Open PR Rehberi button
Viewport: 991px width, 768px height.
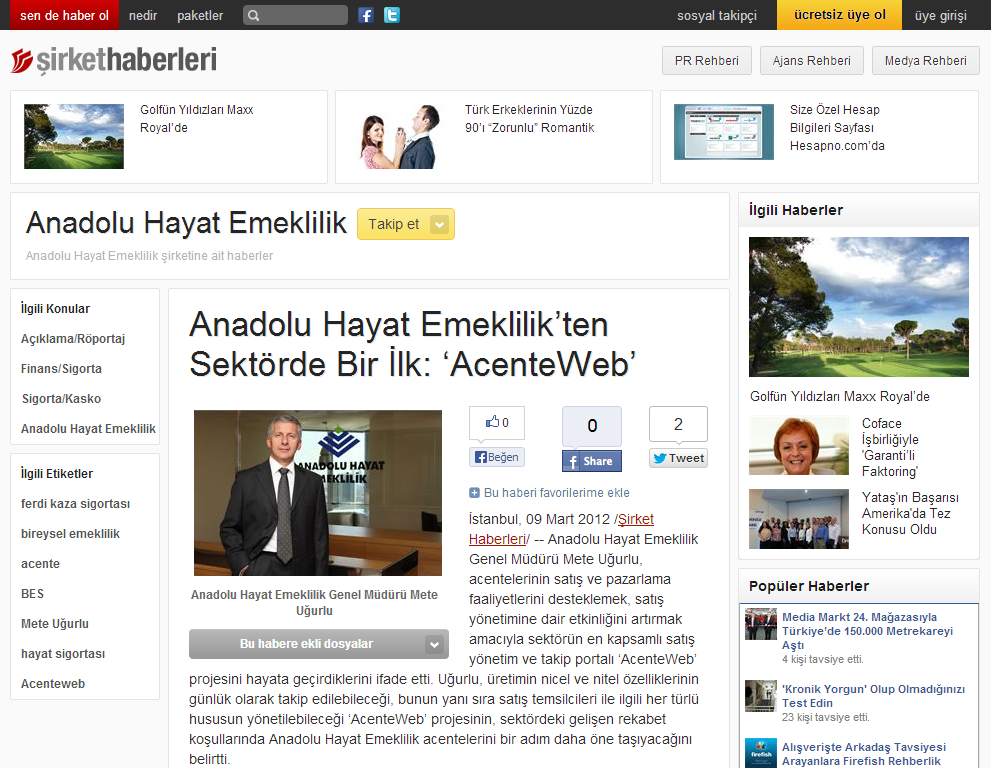(x=707, y=61)
